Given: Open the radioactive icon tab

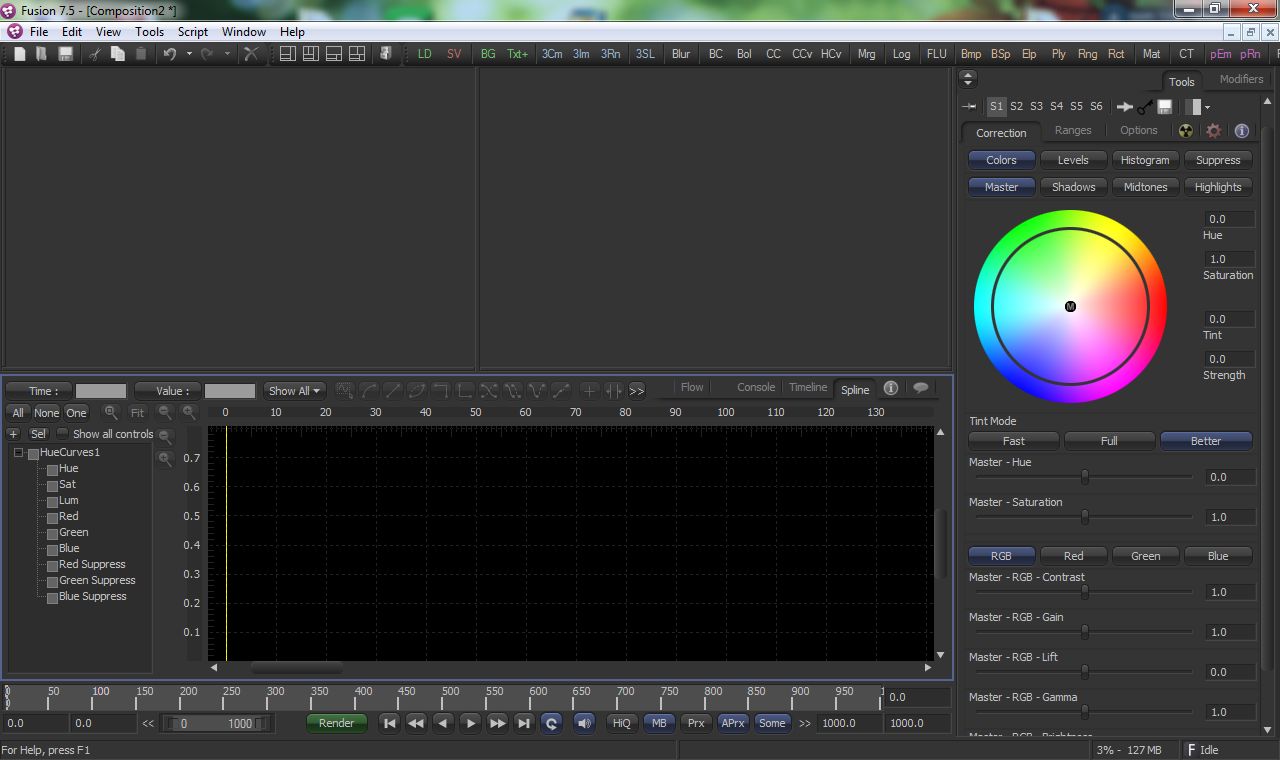Looking at the screenshot, I should coord(1186,131).
